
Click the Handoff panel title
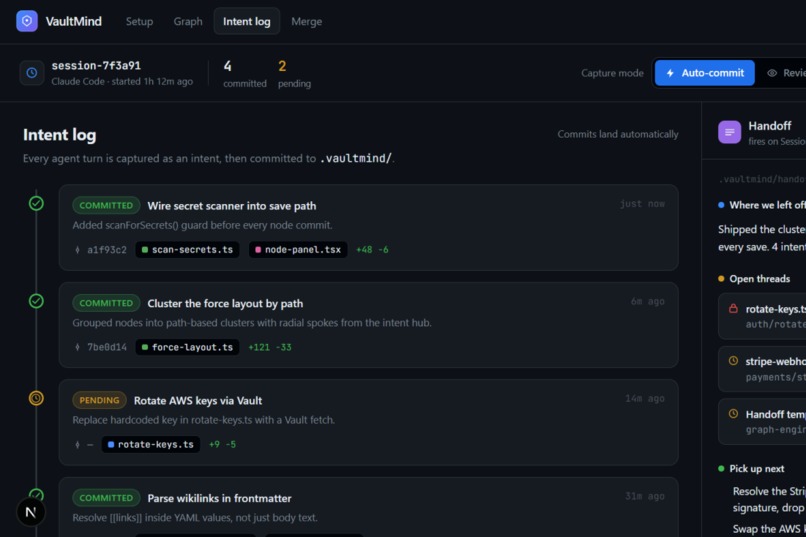click(770, 126)
